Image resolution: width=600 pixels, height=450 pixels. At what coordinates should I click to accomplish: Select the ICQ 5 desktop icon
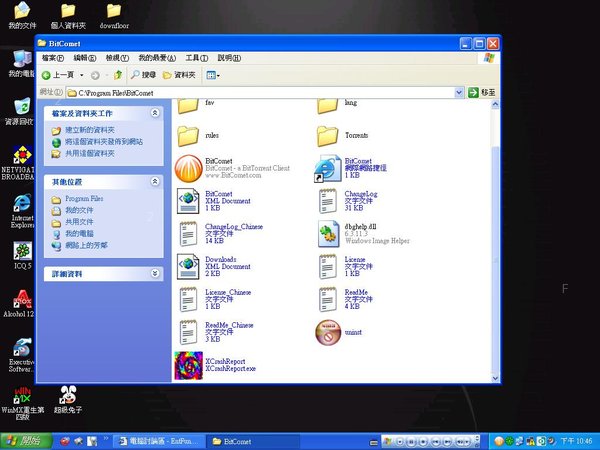[23, 256]
